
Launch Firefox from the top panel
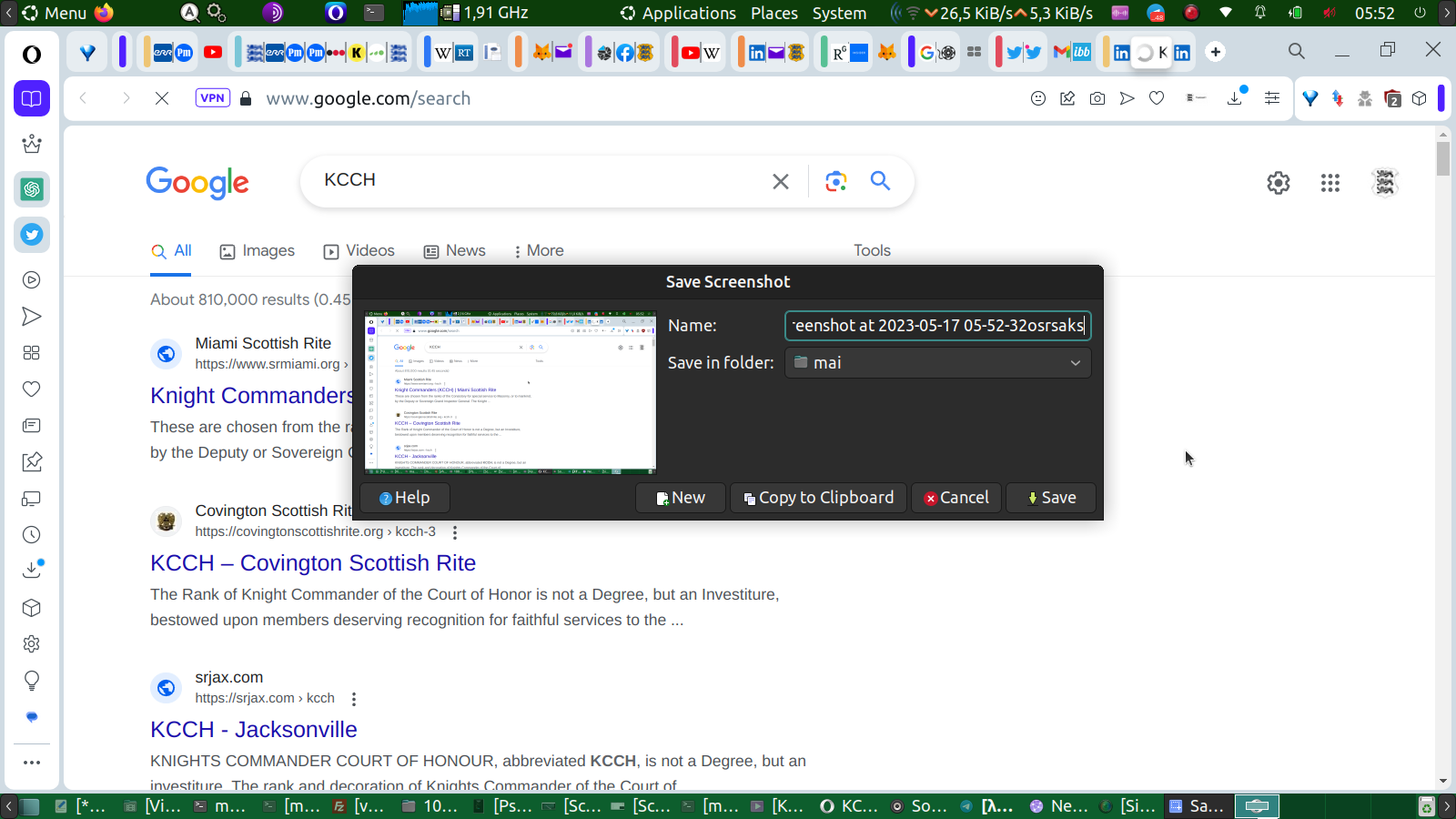(x=104, y=13)
